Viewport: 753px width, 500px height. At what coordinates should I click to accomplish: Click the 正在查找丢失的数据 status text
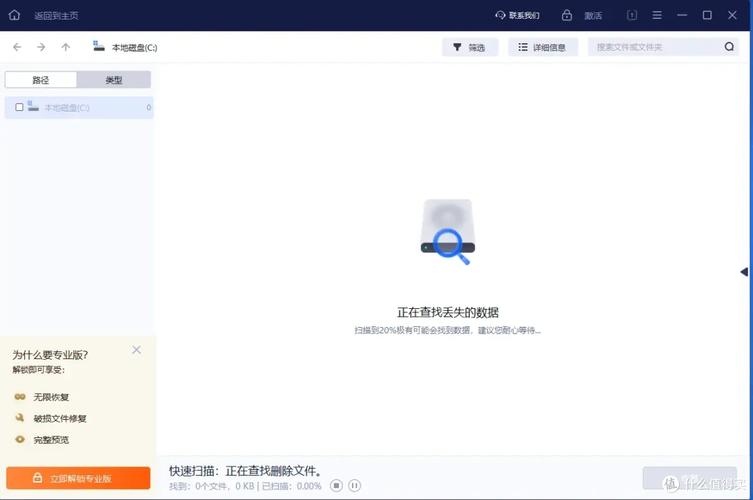coord(448,313)
